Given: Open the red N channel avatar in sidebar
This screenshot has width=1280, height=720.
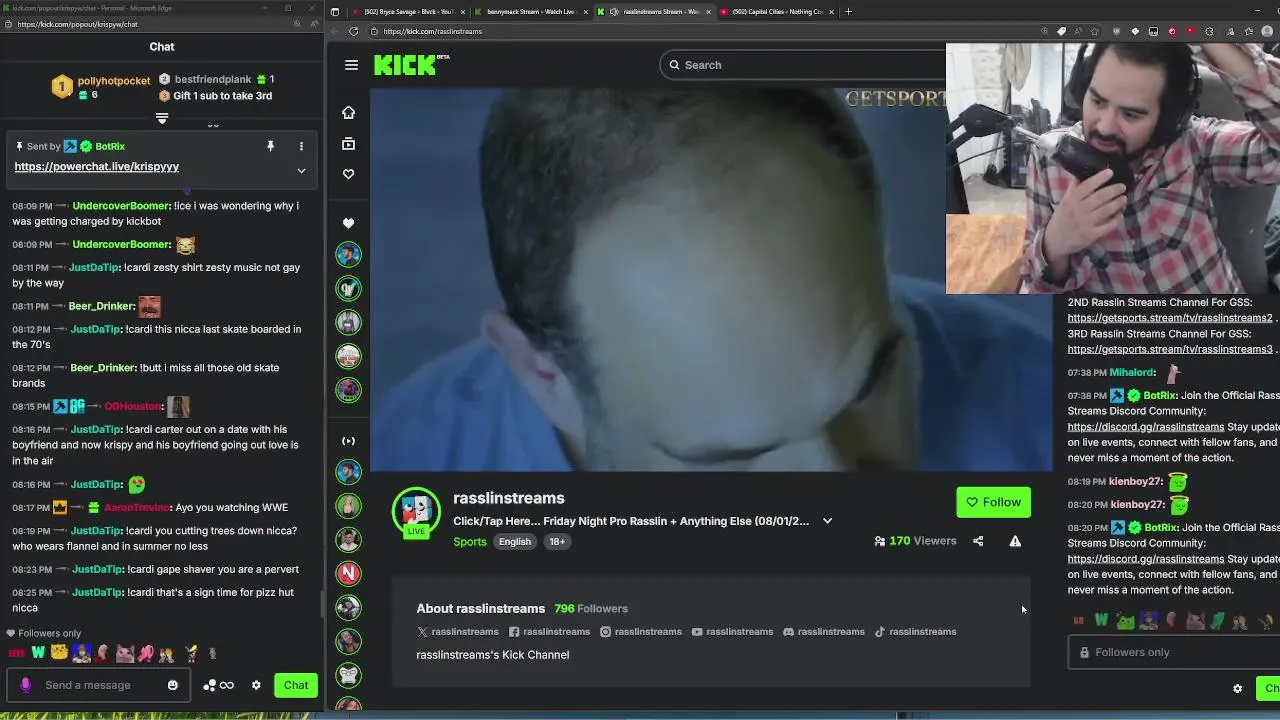Looking at the screenshot, I should (348, 573).
